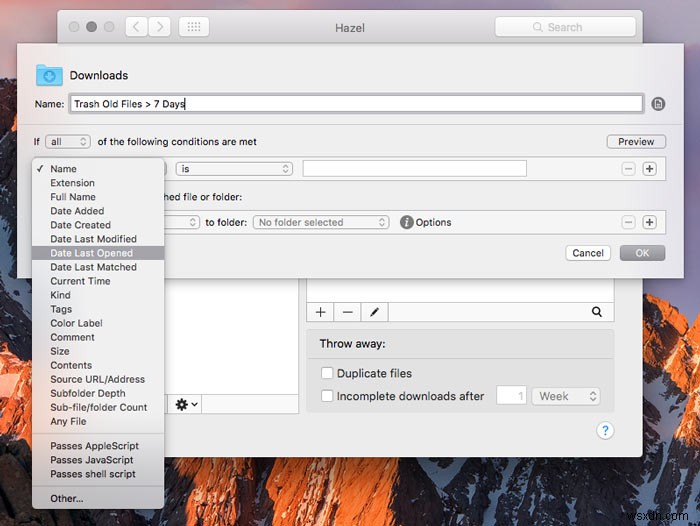Click the rule Name text field

[355, 104]
